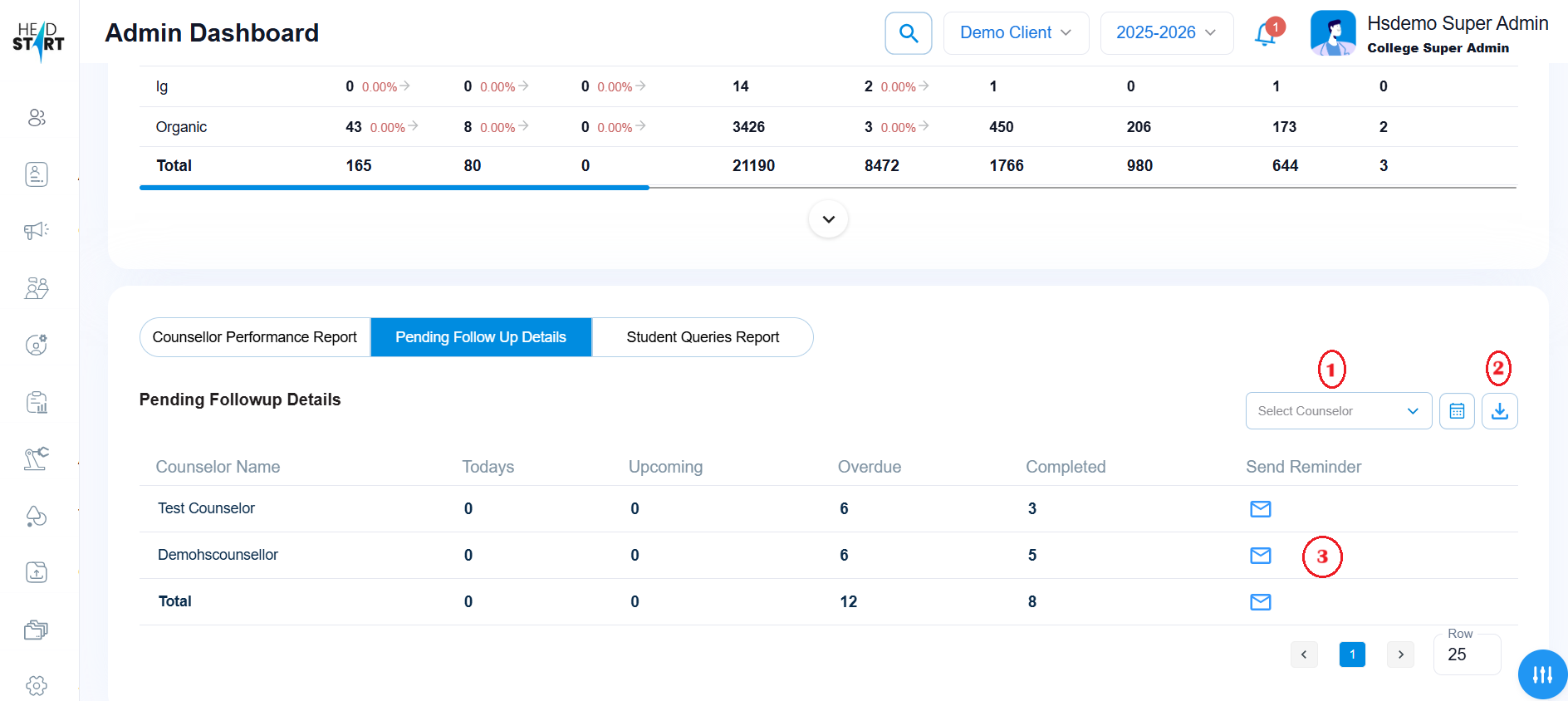1568x701 pixels.
Task: Open the Select Counselor dropdown
Action: coord(1338,411)
